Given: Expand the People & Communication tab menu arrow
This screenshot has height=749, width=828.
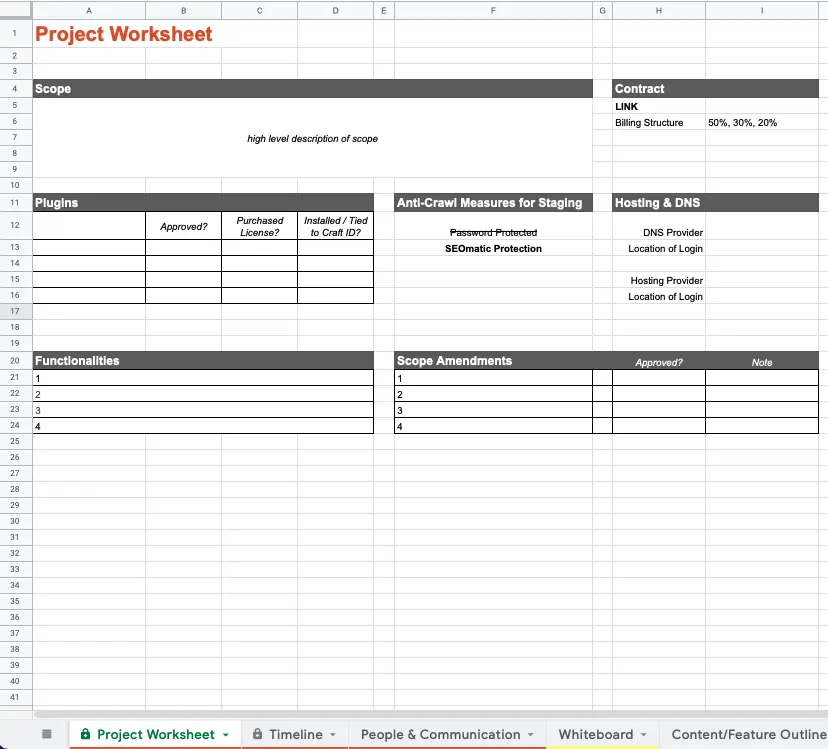Looking at the screenshot, I should (531, 735).
